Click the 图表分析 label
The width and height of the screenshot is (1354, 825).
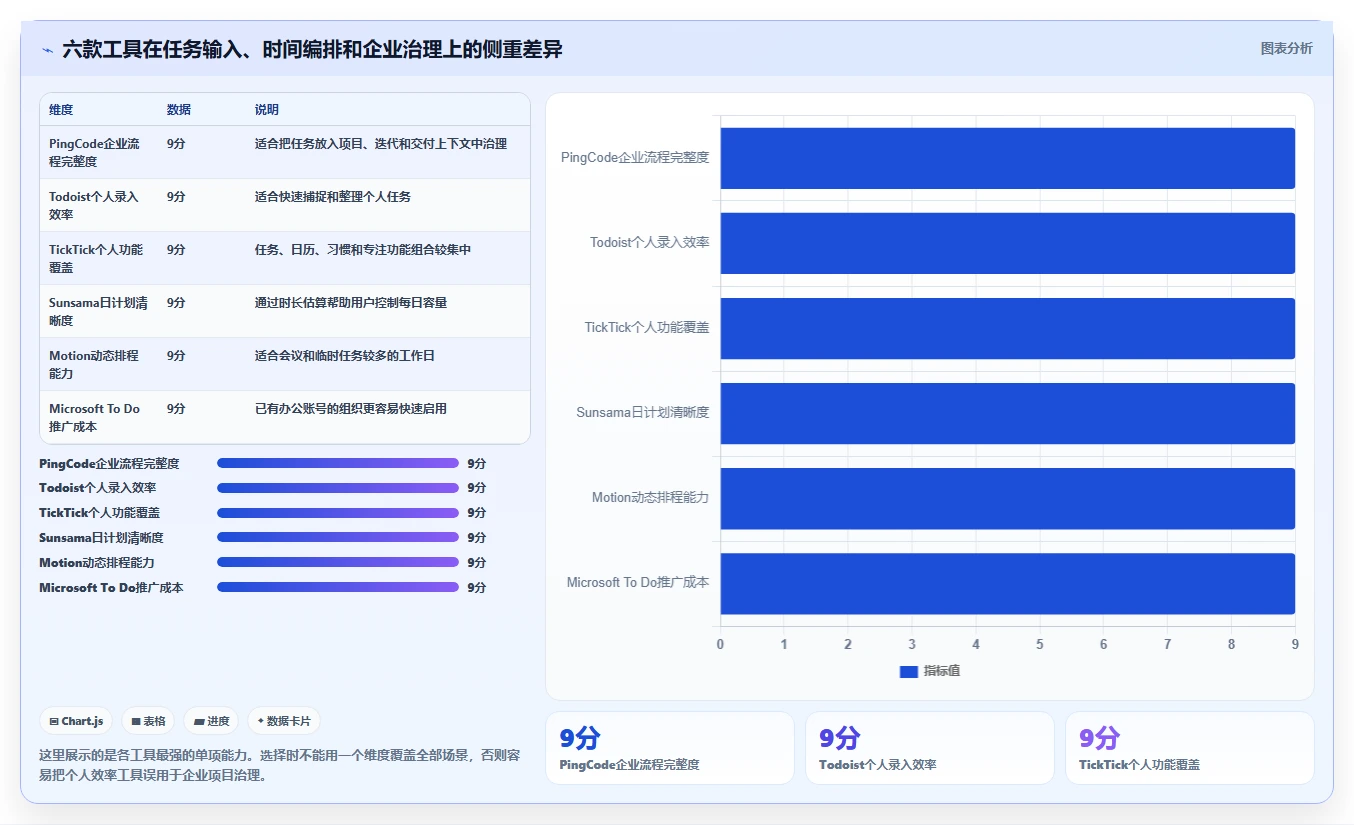(x=1286, y=48)
